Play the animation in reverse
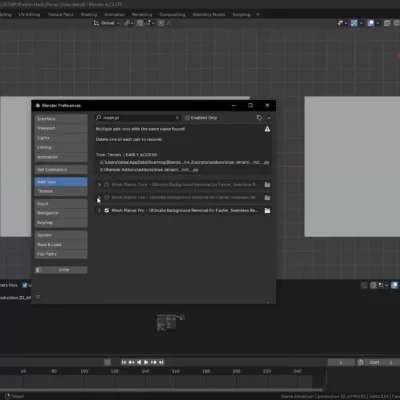The image size is (400, 400). (x=139, y=362)
